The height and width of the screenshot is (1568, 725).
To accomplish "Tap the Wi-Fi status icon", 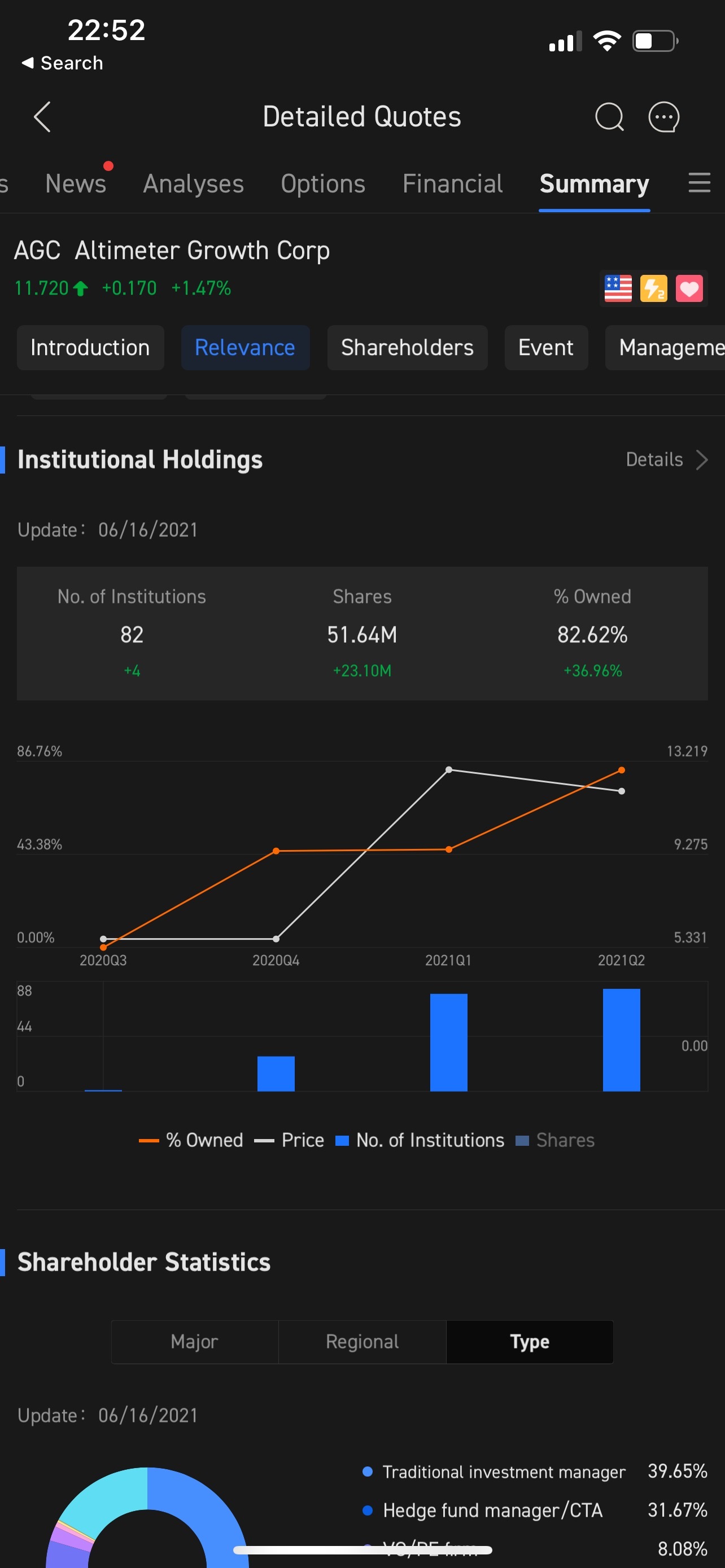I will click(606, 41).
